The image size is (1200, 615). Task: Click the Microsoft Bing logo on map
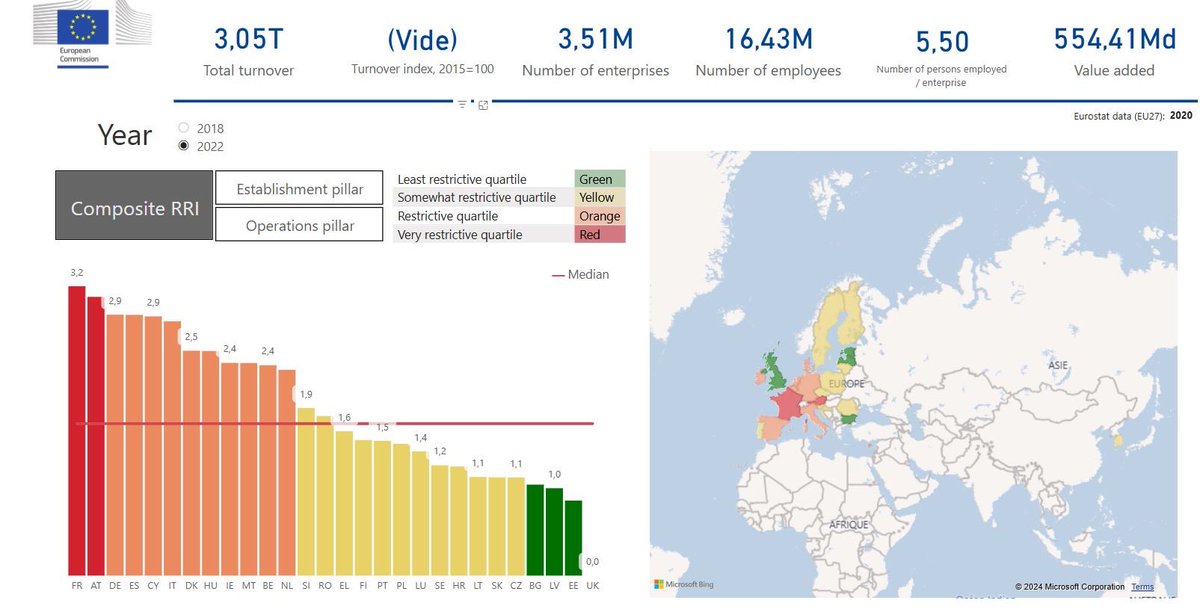point(684,584)
